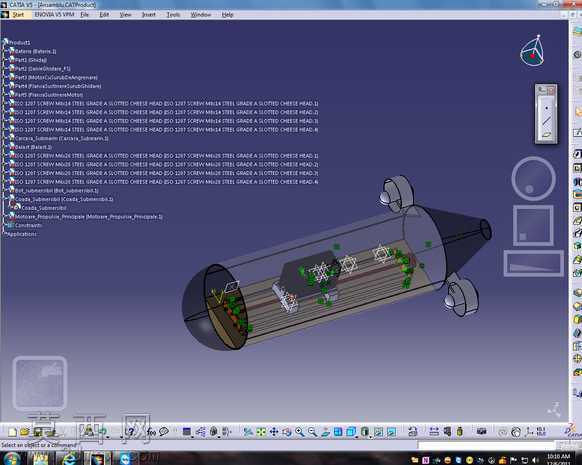Select the Rotate view tool

[287, 432]
